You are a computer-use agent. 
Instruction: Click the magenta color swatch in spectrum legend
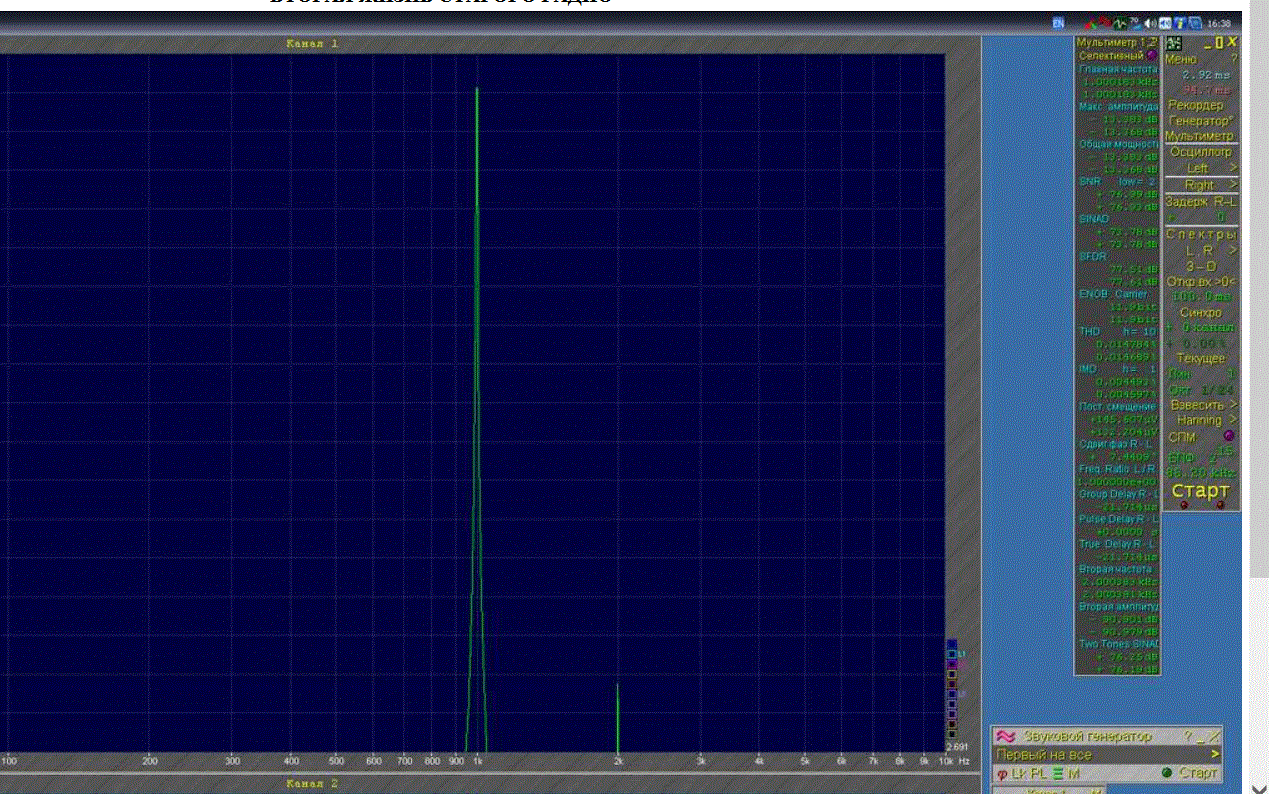pos(951,664)
